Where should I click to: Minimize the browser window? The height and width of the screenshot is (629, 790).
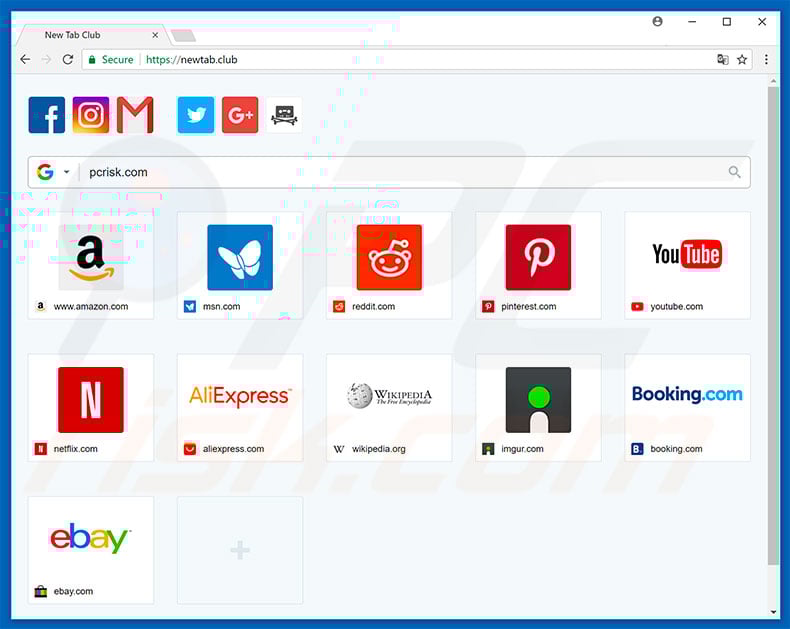(692, 22)
